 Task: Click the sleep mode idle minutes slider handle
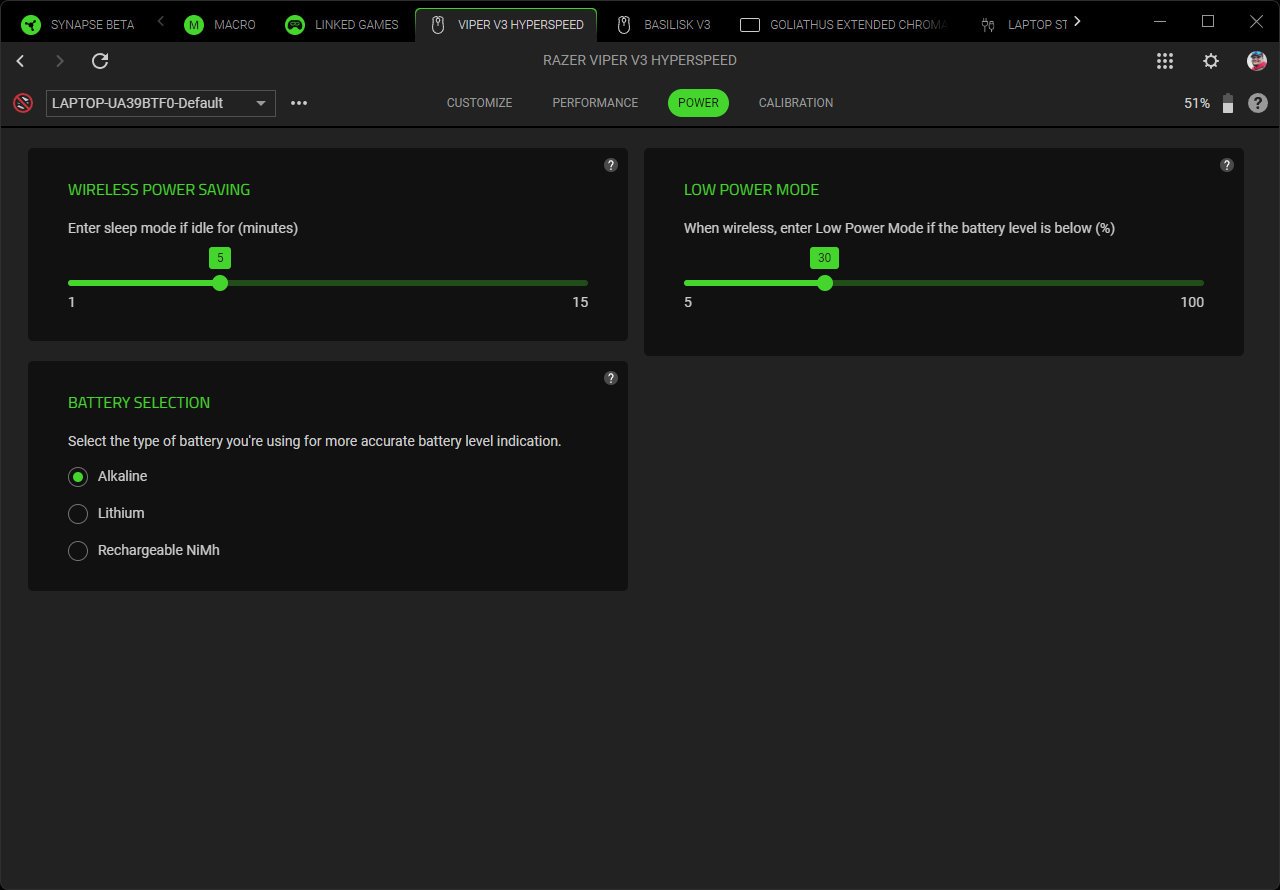220,283
